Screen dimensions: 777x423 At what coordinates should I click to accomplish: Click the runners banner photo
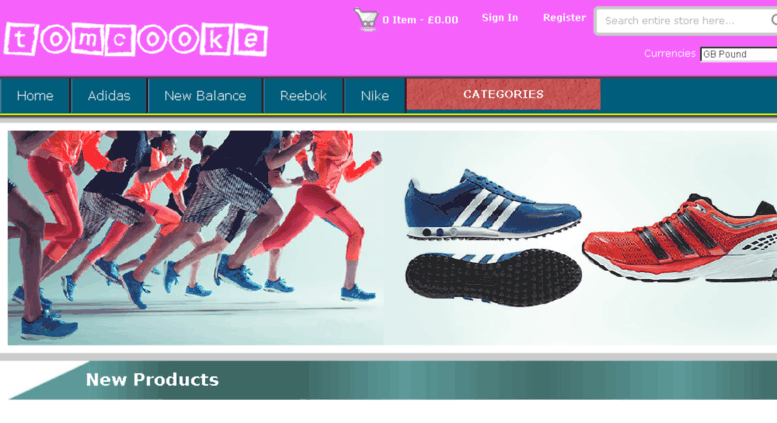point(196,238)
